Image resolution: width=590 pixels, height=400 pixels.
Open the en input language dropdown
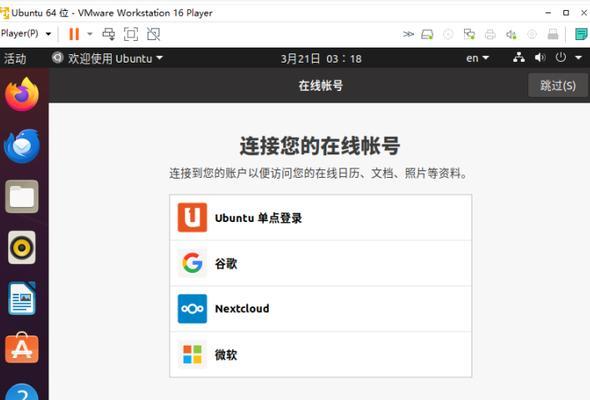477,58
